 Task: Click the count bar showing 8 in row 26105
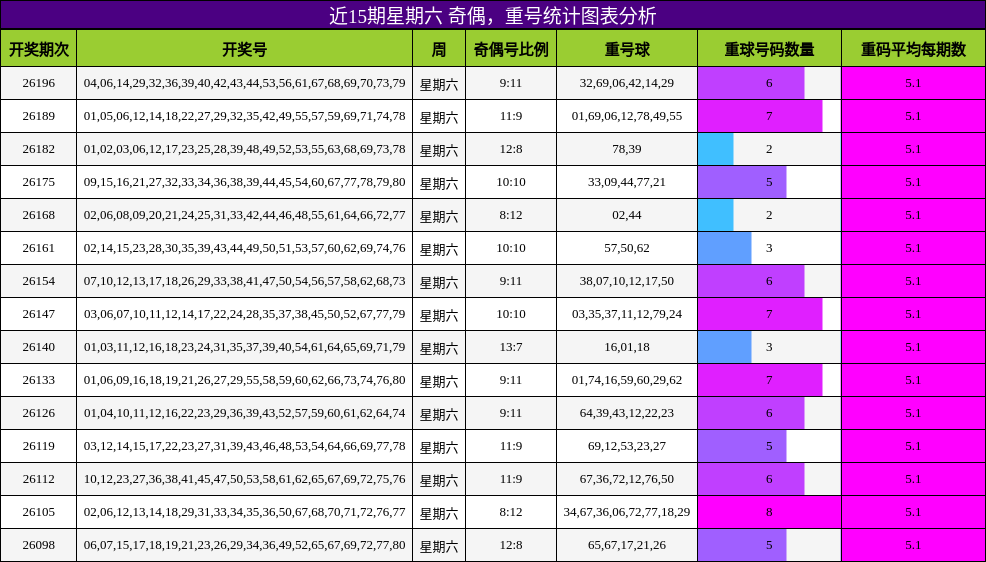(769, 512)
